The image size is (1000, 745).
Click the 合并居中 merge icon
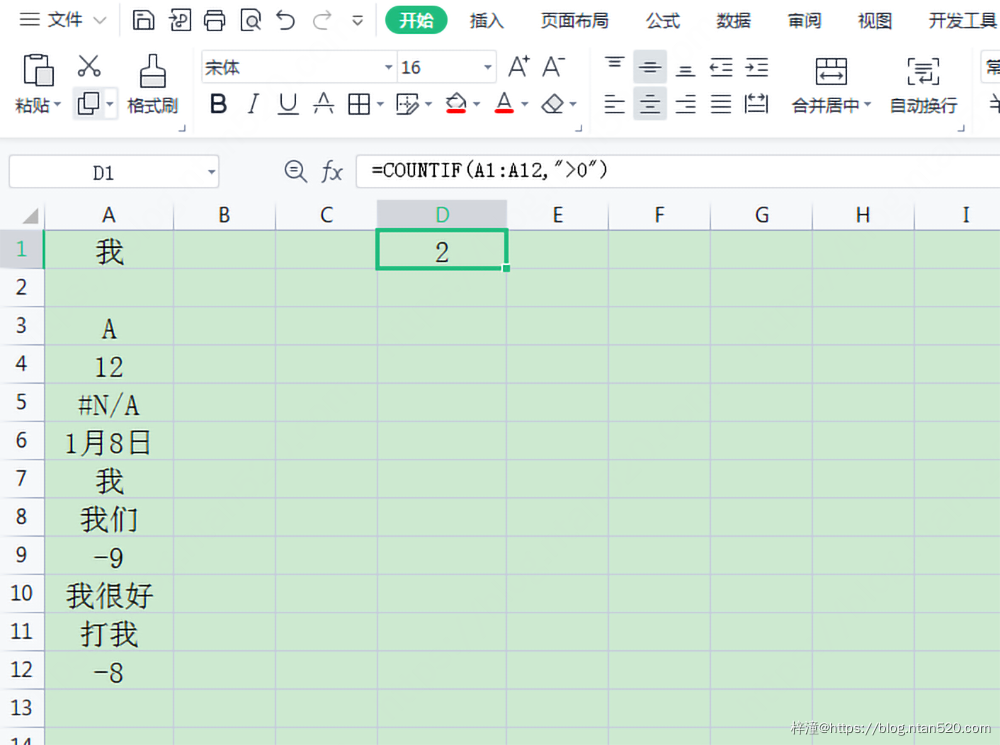pyautogui.click(x=831, y=71)
